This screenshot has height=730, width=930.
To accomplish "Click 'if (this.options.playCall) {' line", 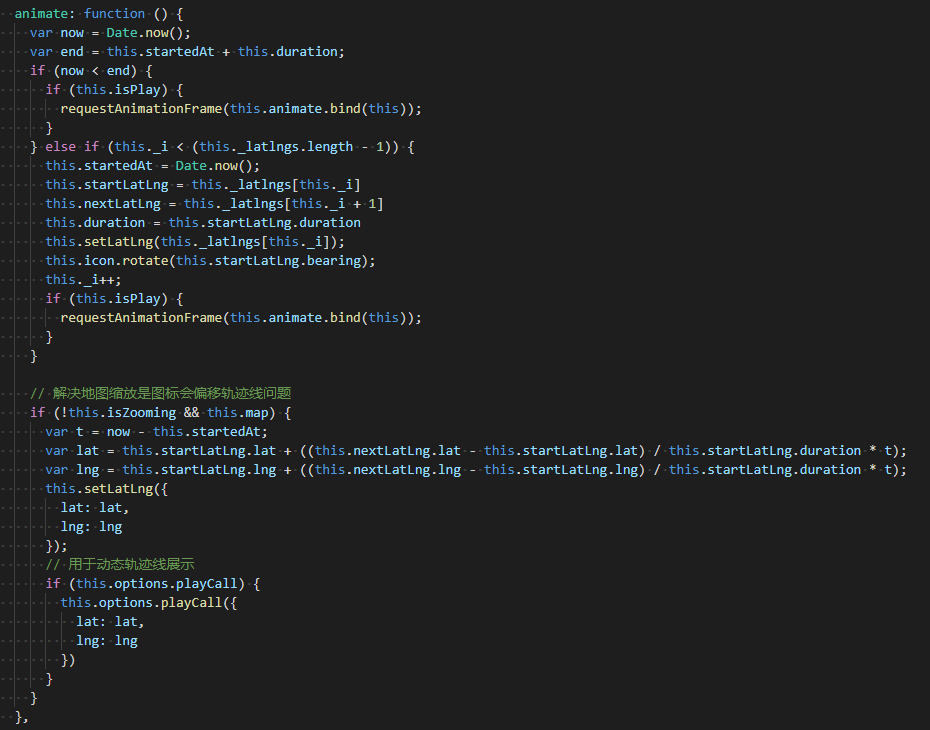I will 152,583.
